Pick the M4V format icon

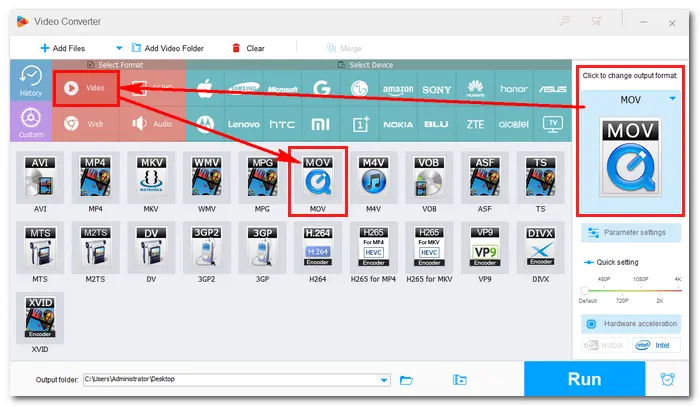pos(374,177)
